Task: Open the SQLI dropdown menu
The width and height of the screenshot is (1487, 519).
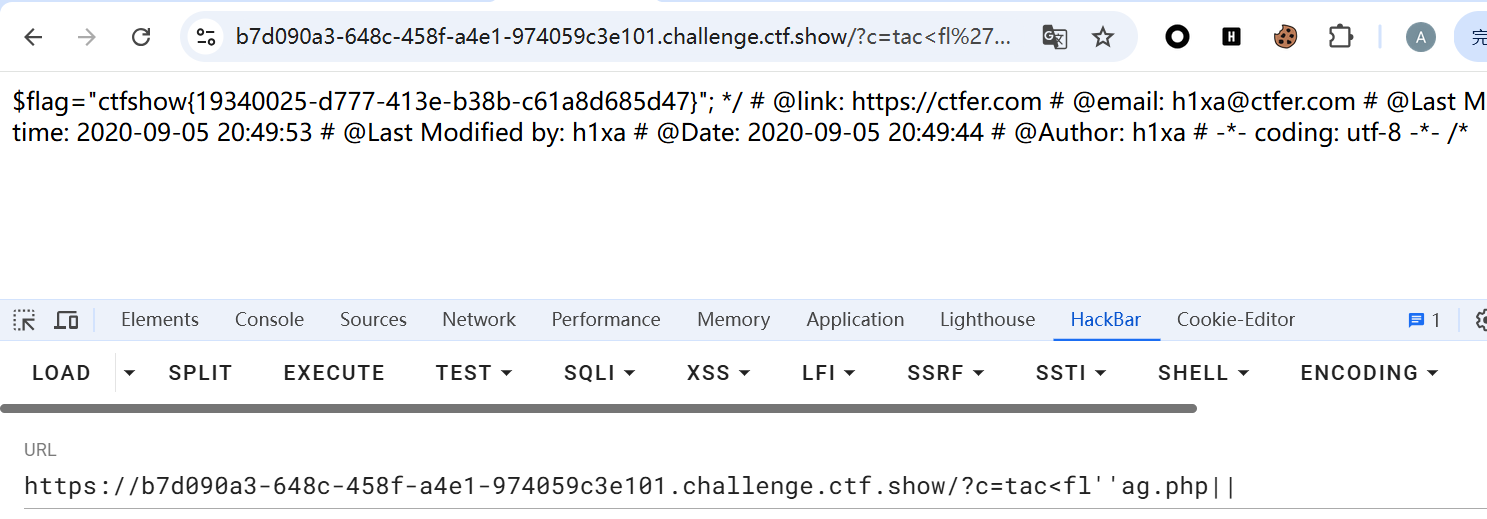Action: (x=600, y=373)
